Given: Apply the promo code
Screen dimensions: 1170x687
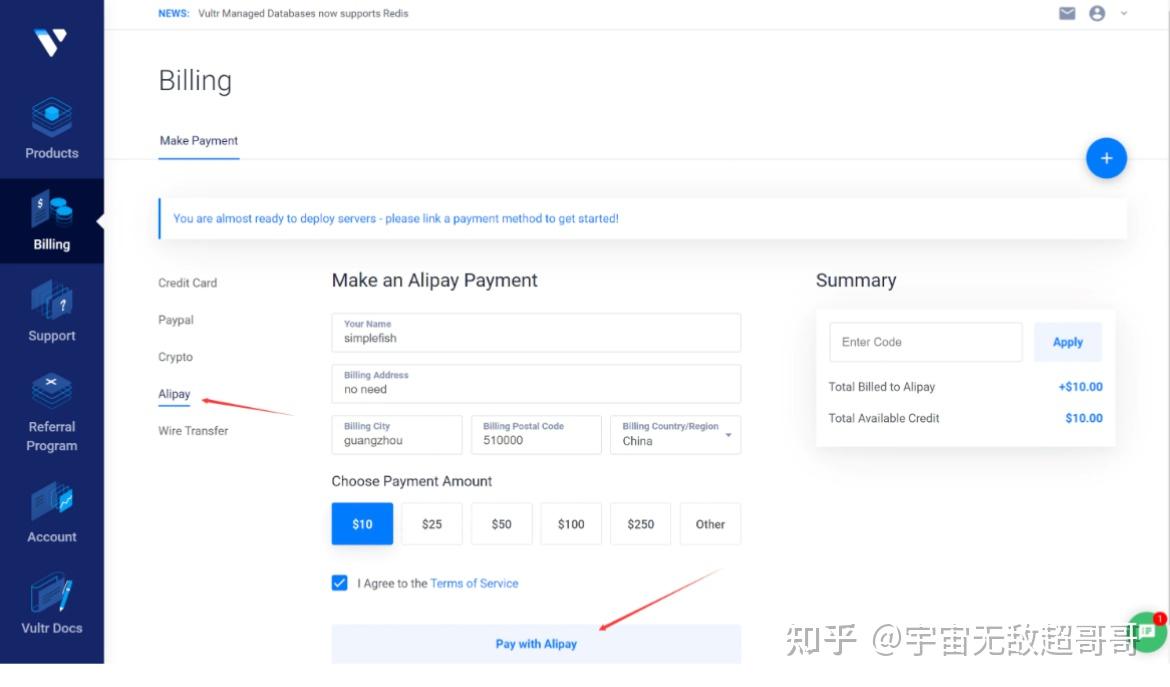Looking at the screenshot, I should 1067,342.
